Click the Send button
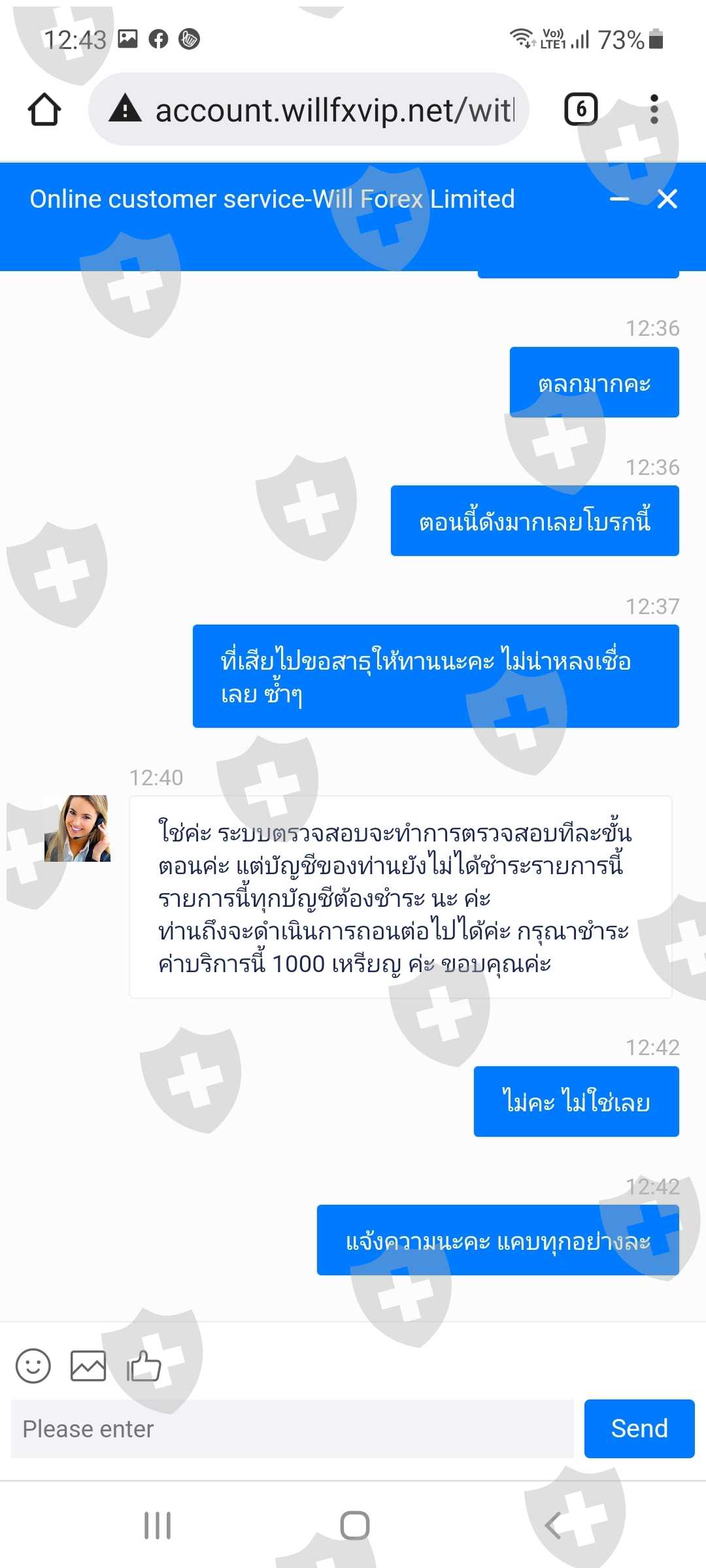 [639, 1428]
